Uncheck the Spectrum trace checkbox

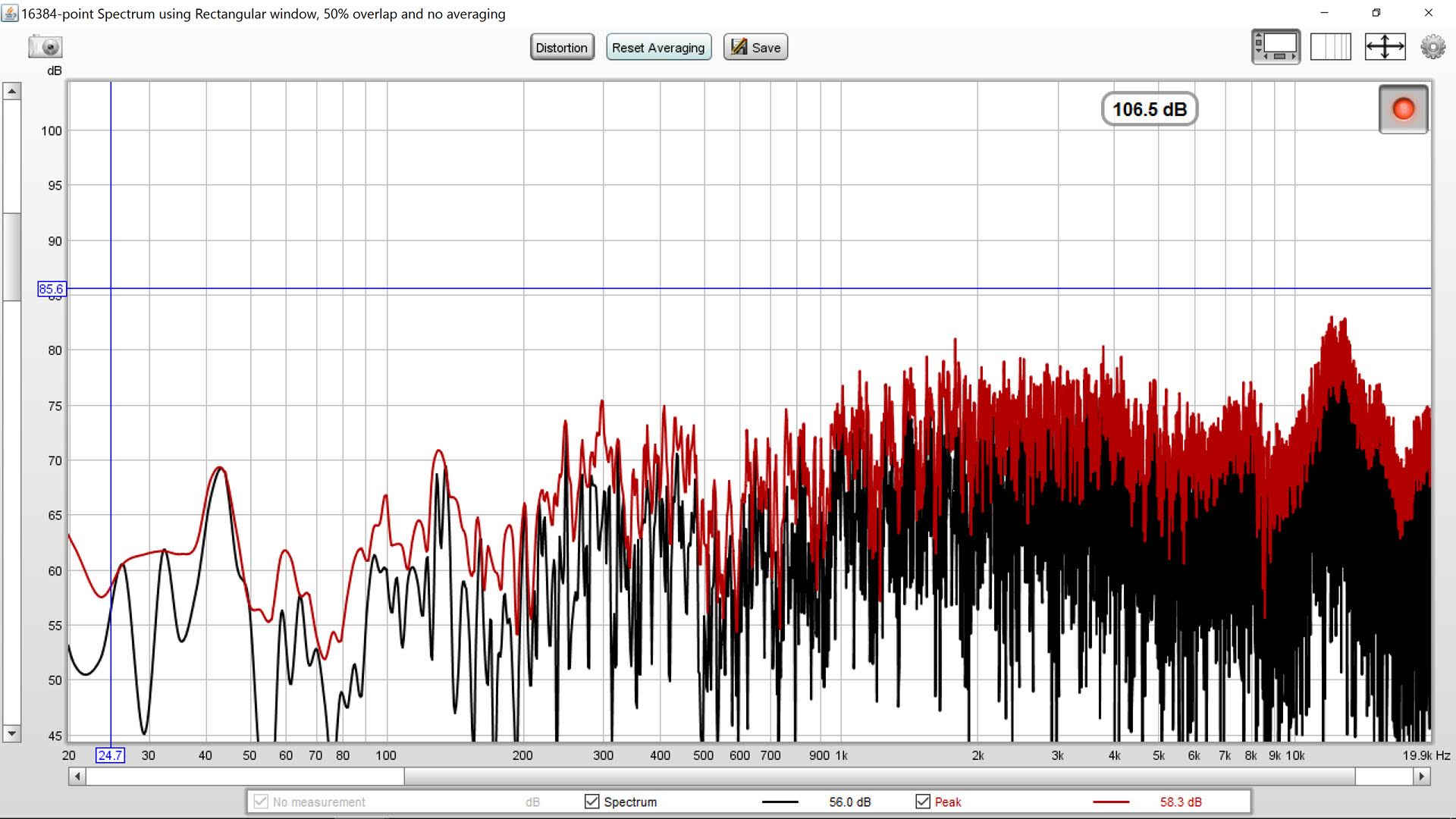pos(592,802)
